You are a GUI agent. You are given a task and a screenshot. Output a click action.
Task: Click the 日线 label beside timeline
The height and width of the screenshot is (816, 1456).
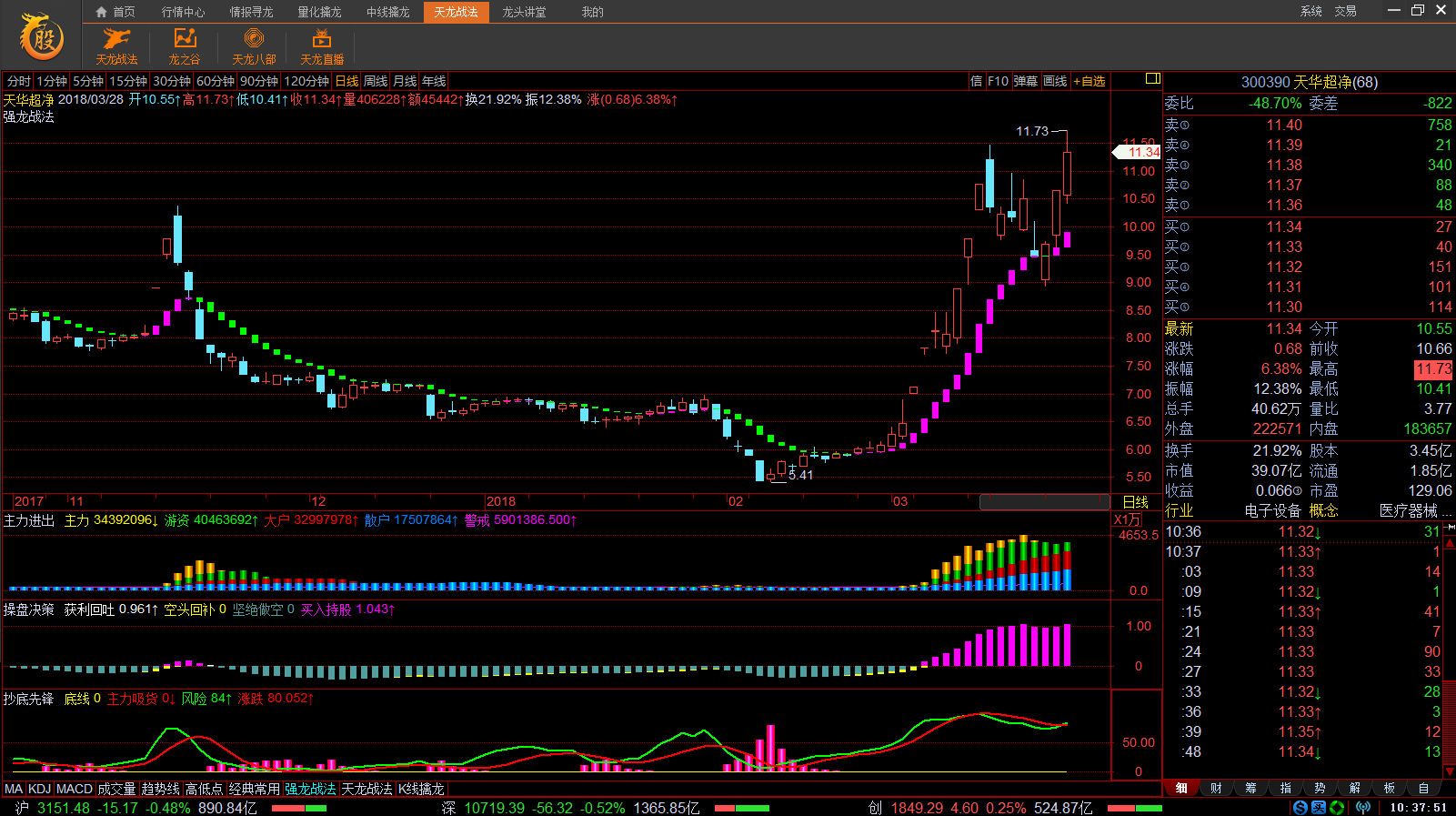click(1136, 502)
